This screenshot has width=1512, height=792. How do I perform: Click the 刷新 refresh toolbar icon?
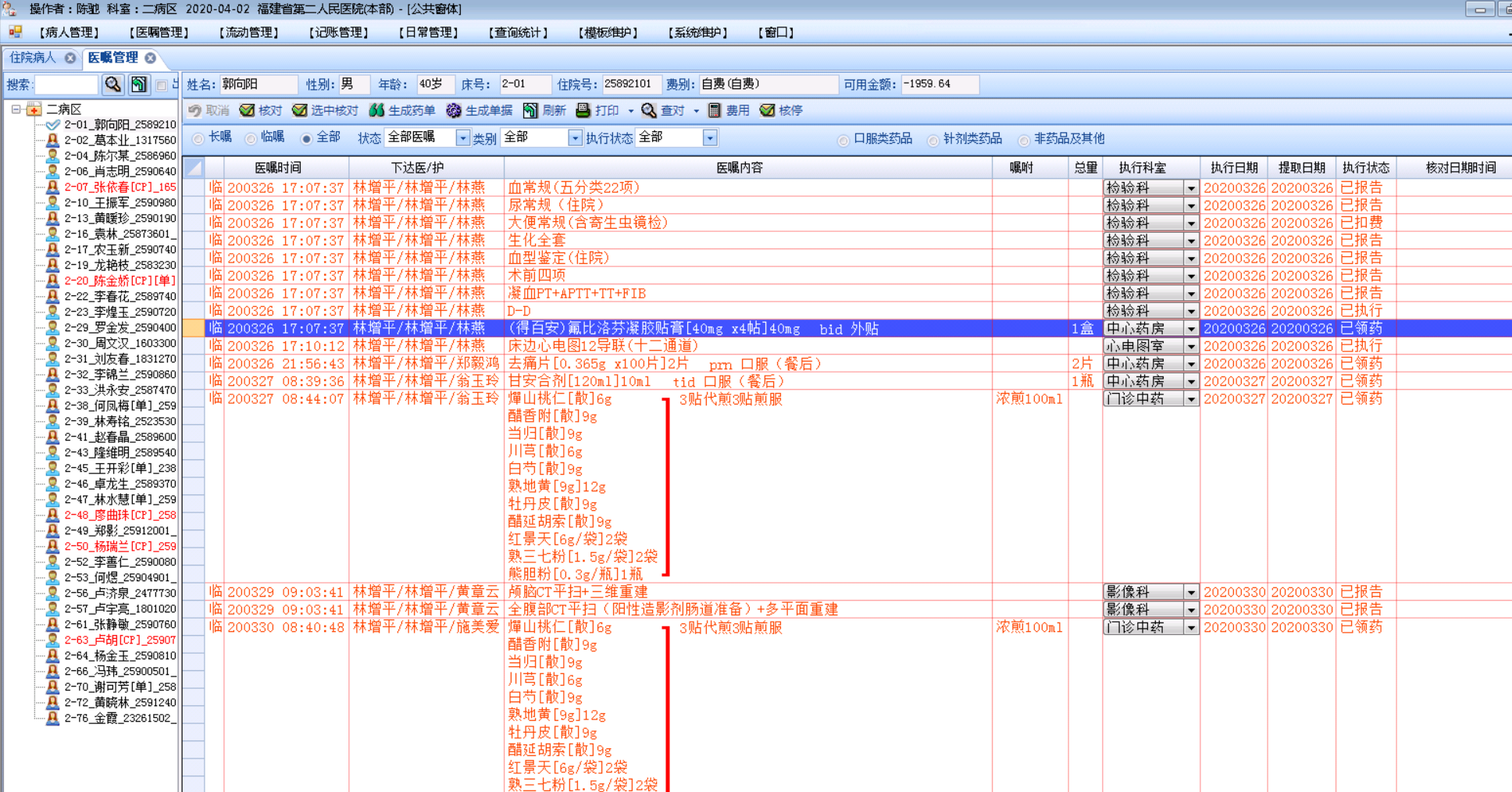pos(530,111)
